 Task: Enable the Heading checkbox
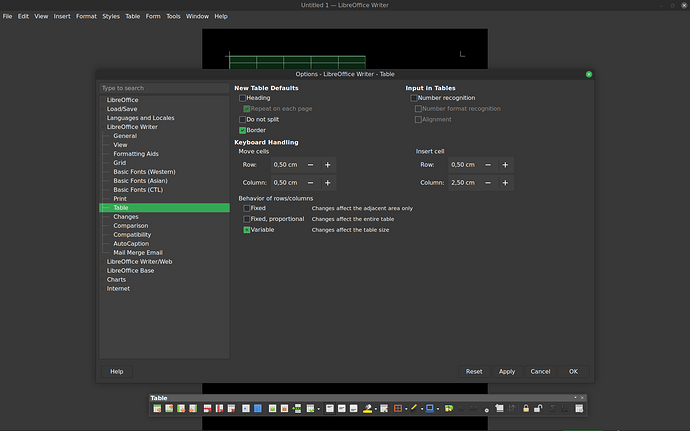(x=242, y=98)
